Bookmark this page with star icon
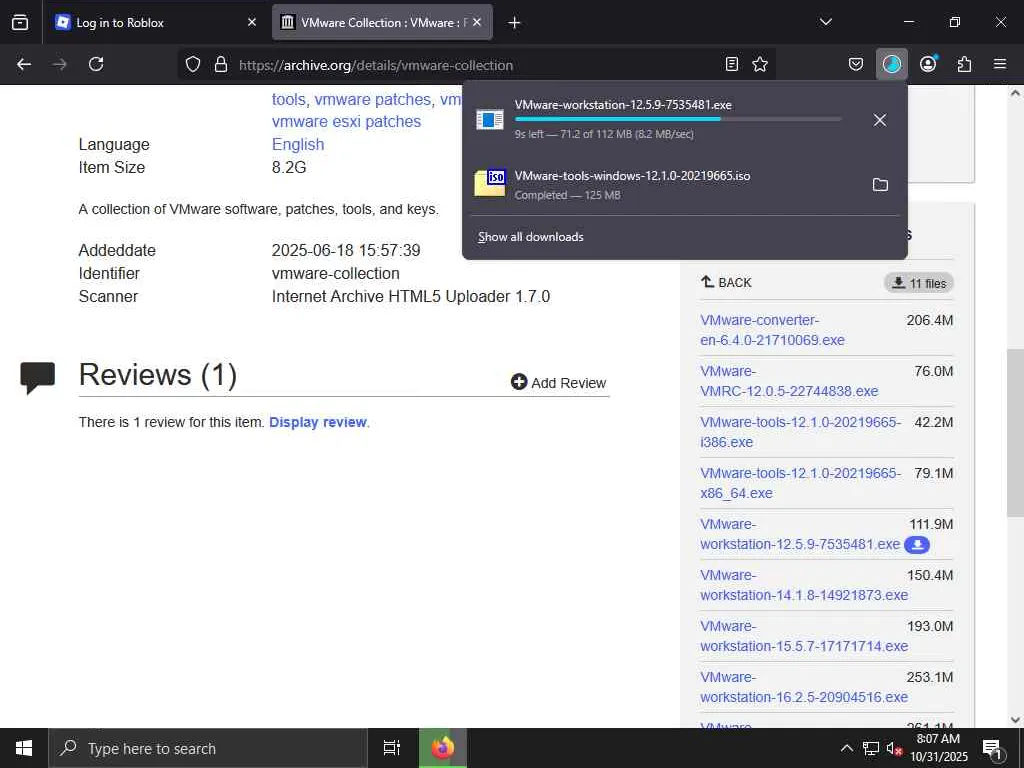Image resolution: width=1024 pixels, height=768 pixels. tap(760, 64)
